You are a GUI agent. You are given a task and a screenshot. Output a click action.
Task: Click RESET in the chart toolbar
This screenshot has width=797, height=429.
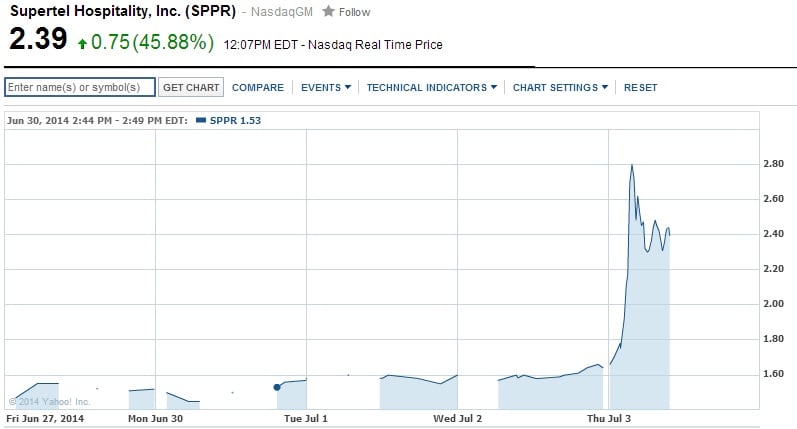click(x=641, y=87)
